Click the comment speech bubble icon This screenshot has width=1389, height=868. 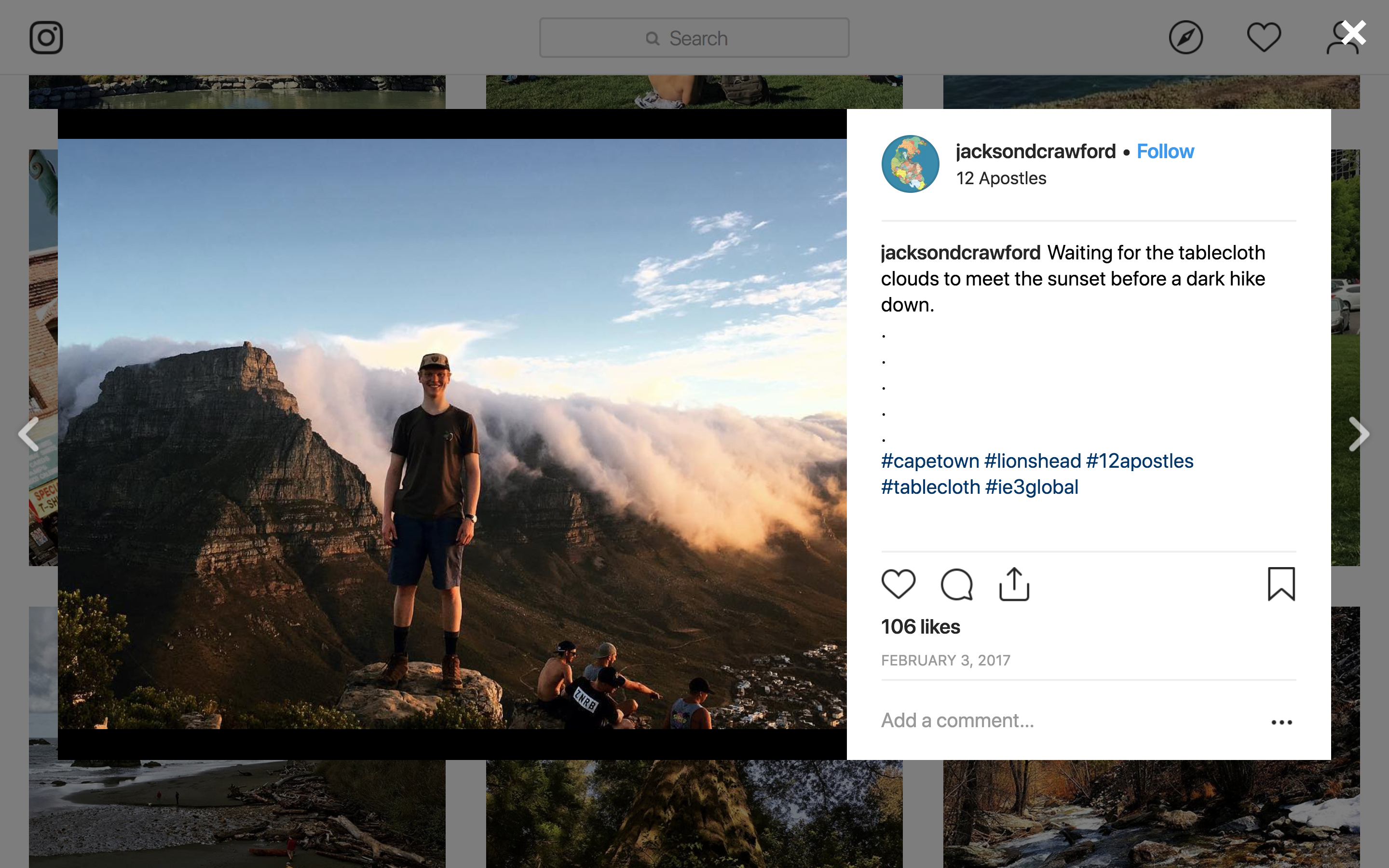[956, 584]
